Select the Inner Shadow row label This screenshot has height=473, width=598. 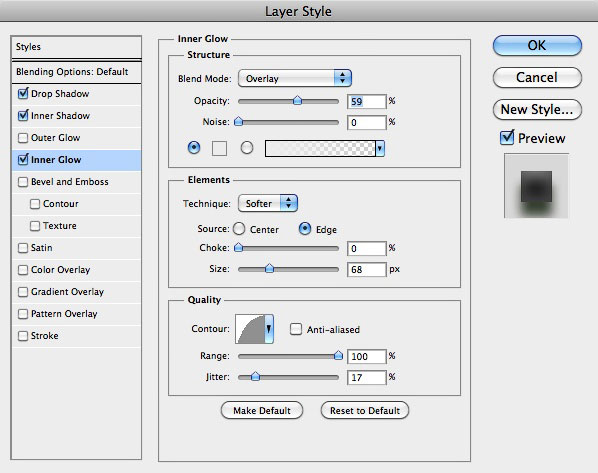coord(60,116)
